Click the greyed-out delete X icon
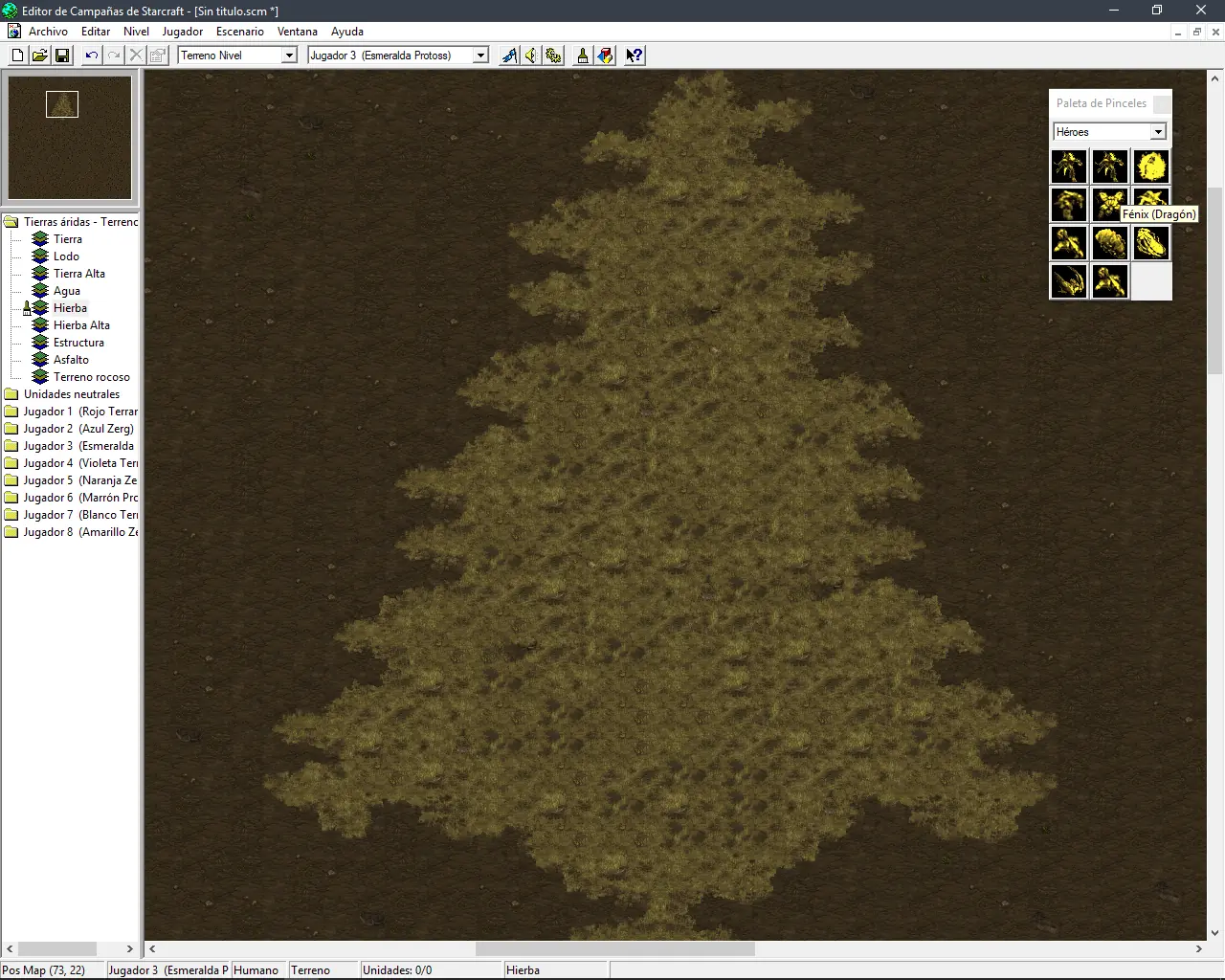Screen dimensions: 1225x980 pos(136,56)
